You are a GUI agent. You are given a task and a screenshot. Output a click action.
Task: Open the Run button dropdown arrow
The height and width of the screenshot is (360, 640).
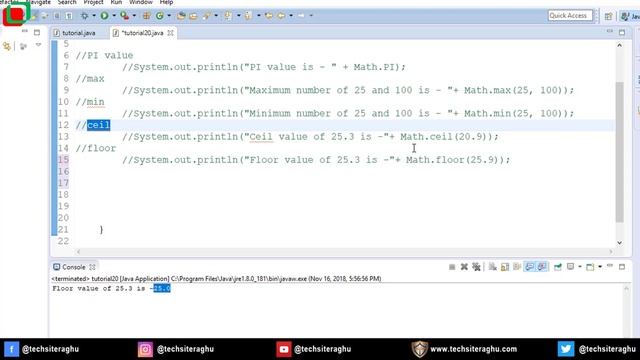click(x=114, y=16)
